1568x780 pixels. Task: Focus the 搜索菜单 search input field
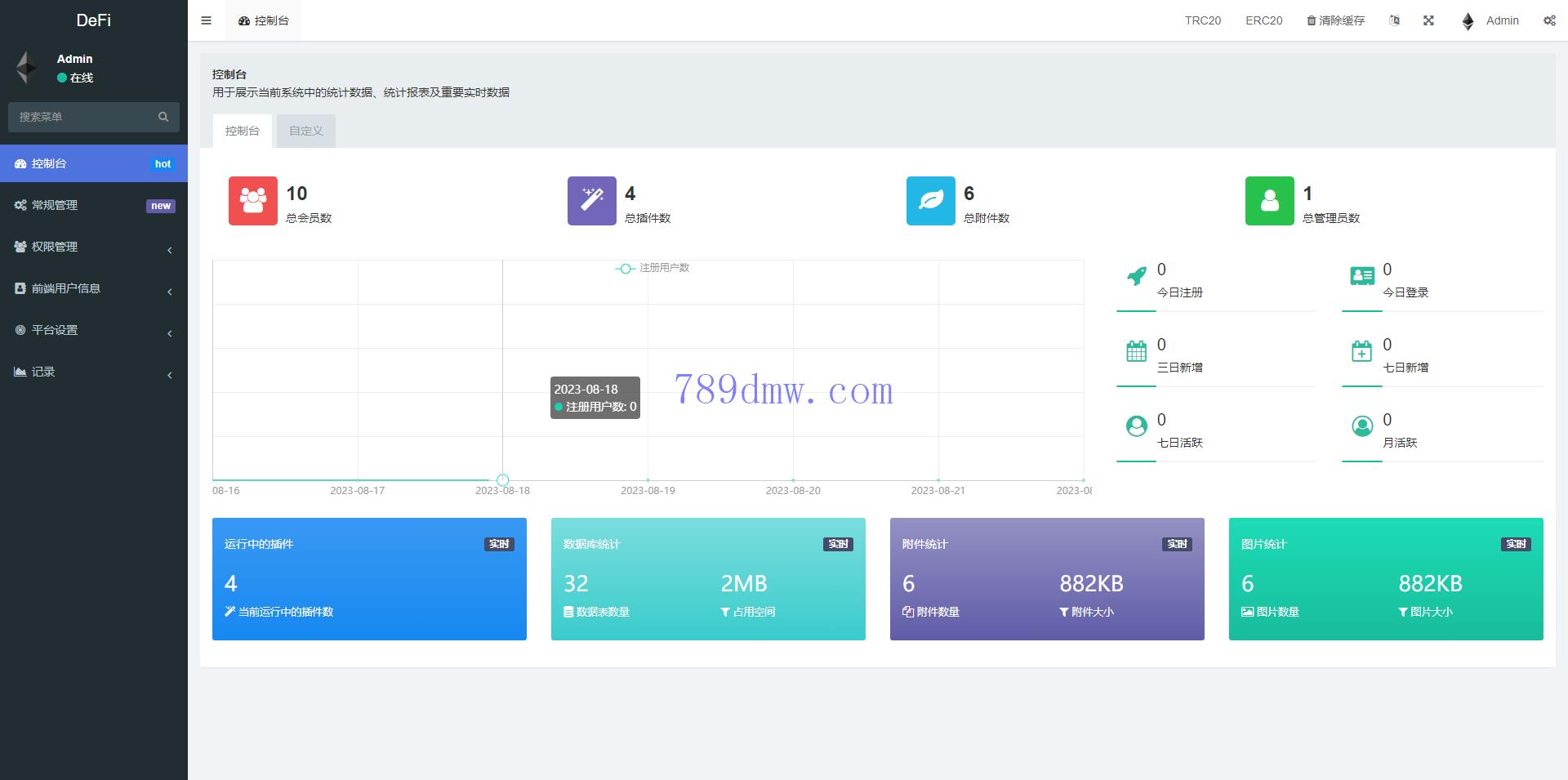coord(82,117)
